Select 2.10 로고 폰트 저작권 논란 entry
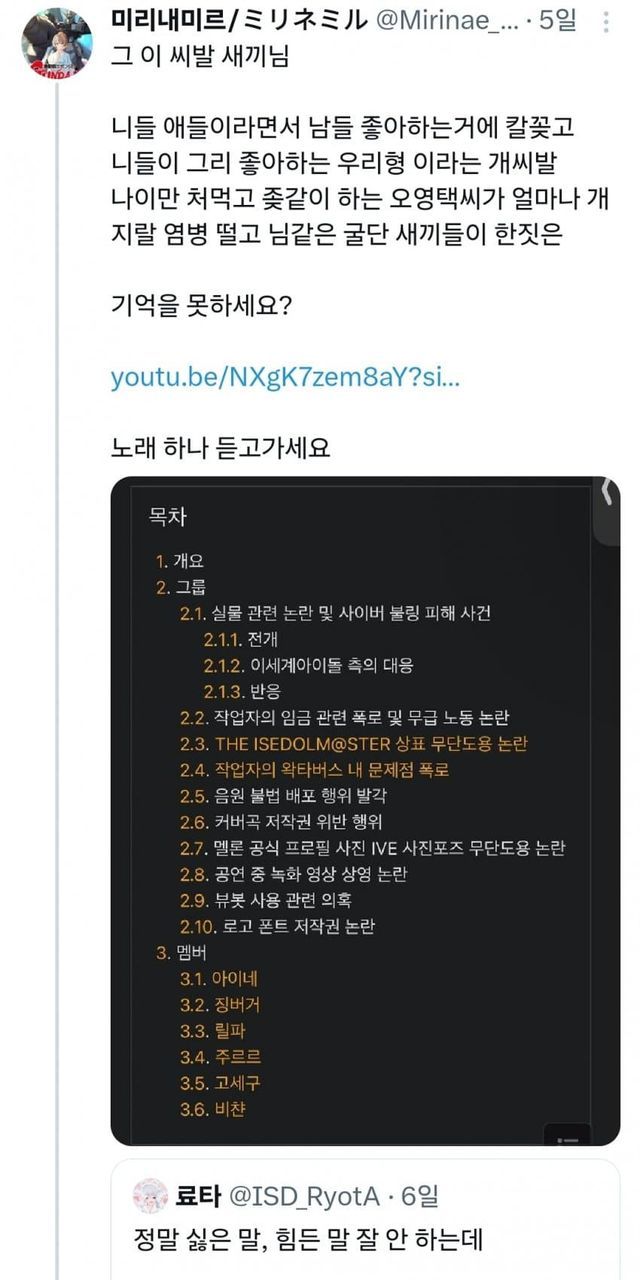 278,927
